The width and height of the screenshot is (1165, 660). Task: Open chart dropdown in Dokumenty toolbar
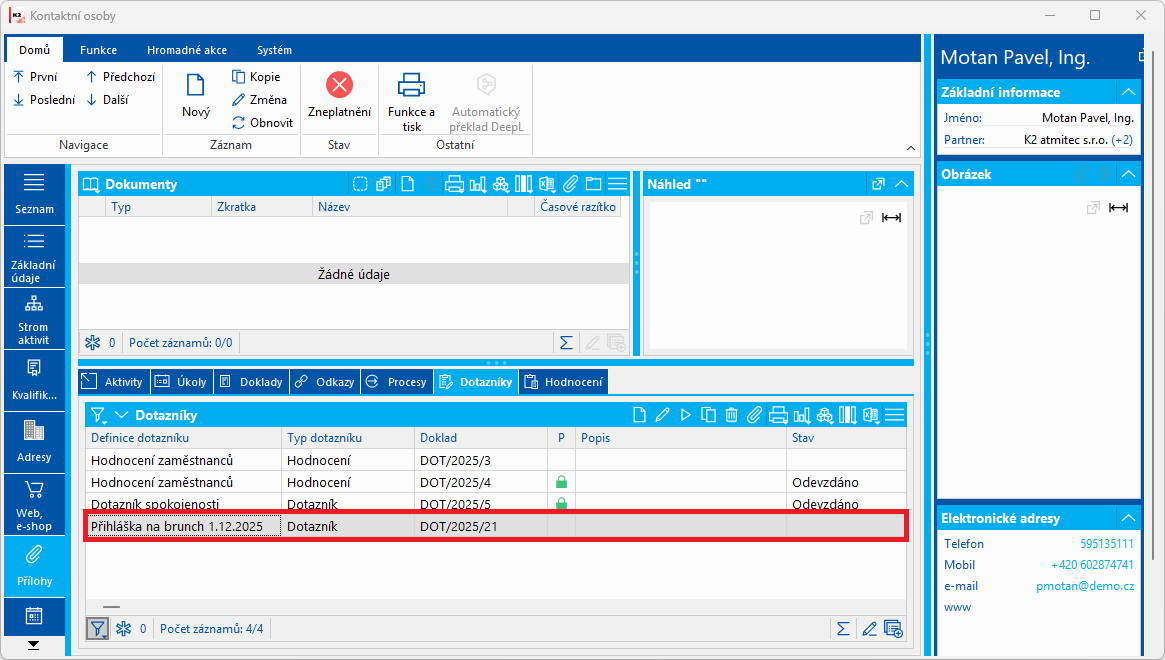478,184
